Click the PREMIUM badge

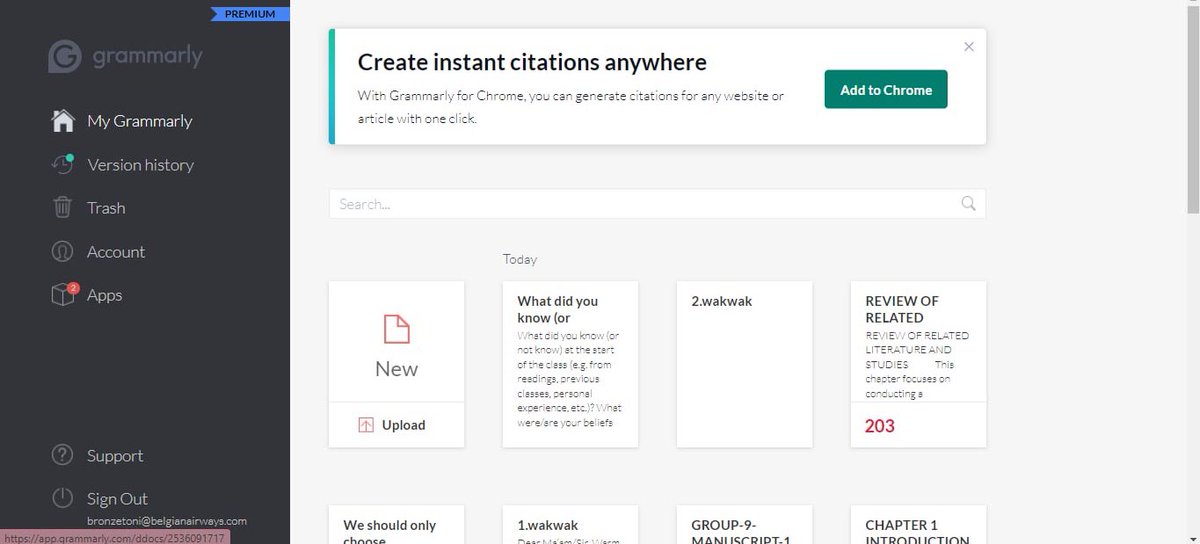pyautogui.click(x=250, y=14)
